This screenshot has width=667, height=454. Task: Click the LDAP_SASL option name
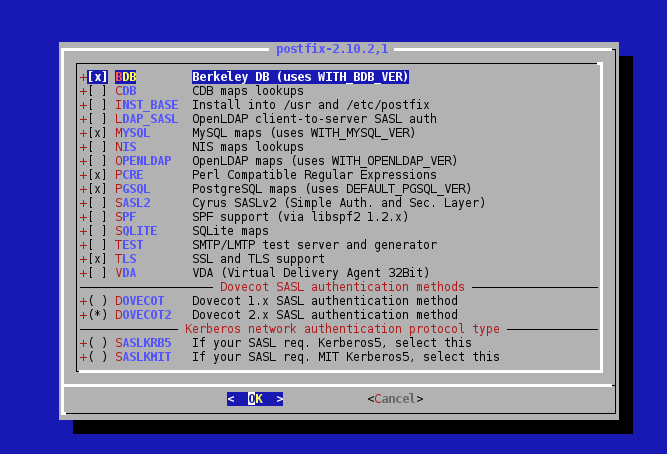click(147, 119)
